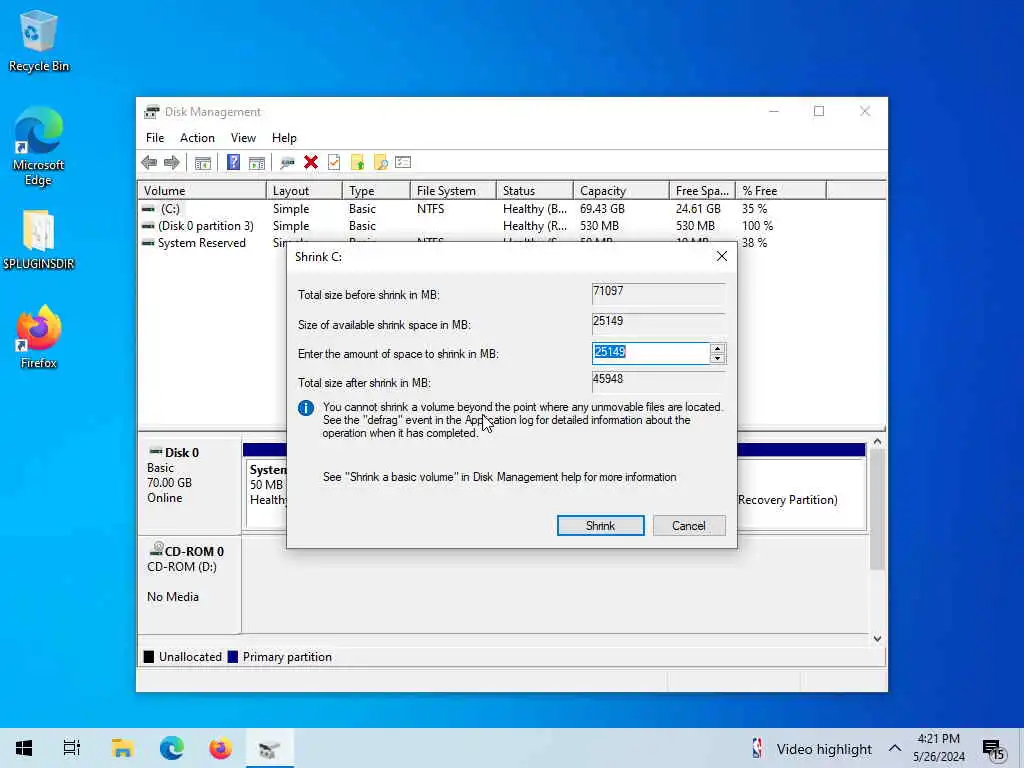This screenshot has width=1024, height=768.
Task: Toggle the Show/Hide Action Pane toolbar icon
Action: pos(257,163)
